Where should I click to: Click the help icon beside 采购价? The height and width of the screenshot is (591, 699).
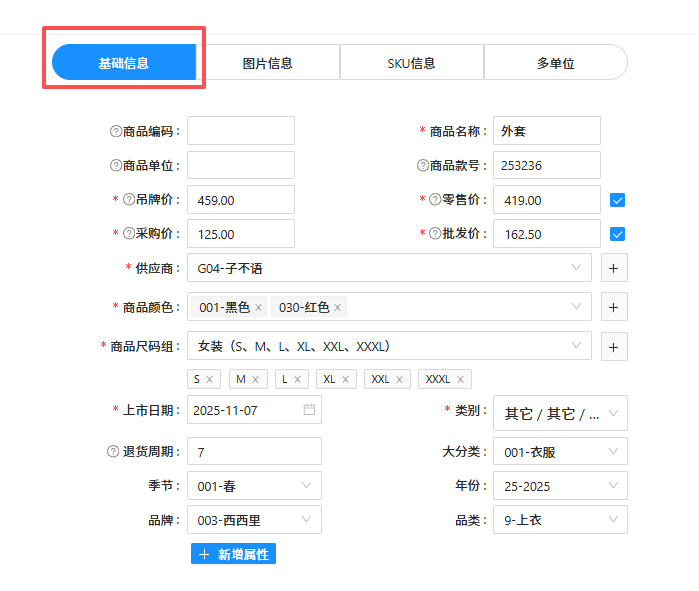tap(129, 233)
